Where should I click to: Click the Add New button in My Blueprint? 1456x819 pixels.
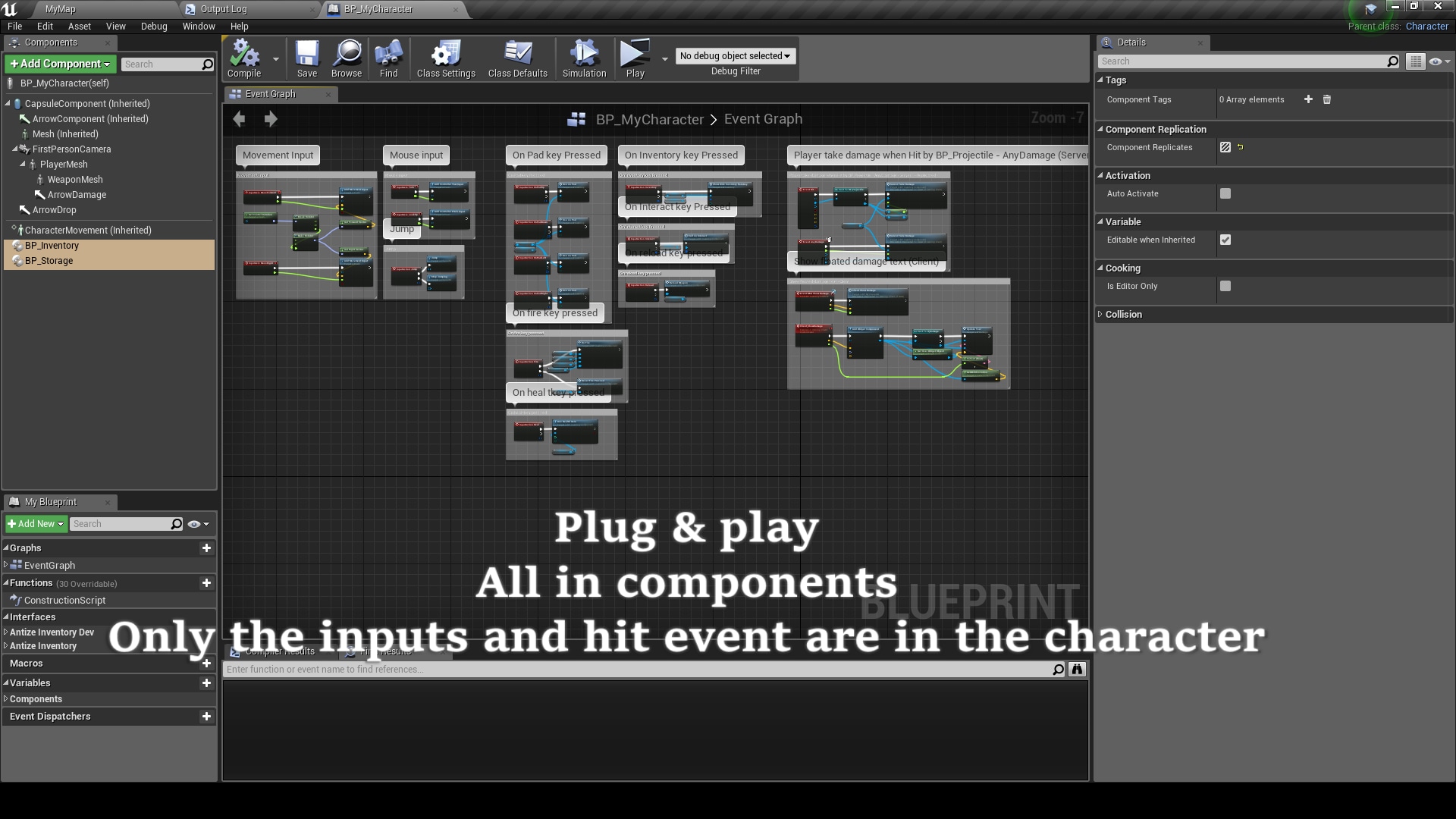pos(35,523)
